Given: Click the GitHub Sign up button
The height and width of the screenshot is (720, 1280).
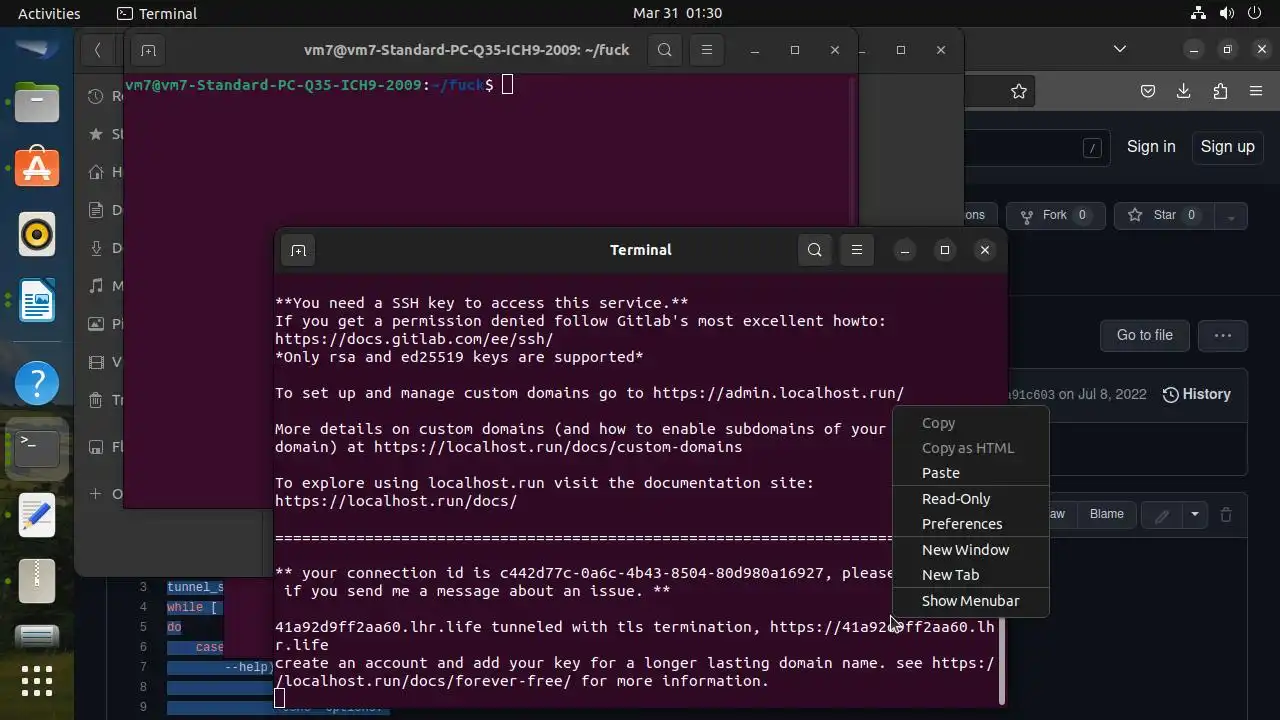Looking at the screenshot, I should click(1227, 147).
